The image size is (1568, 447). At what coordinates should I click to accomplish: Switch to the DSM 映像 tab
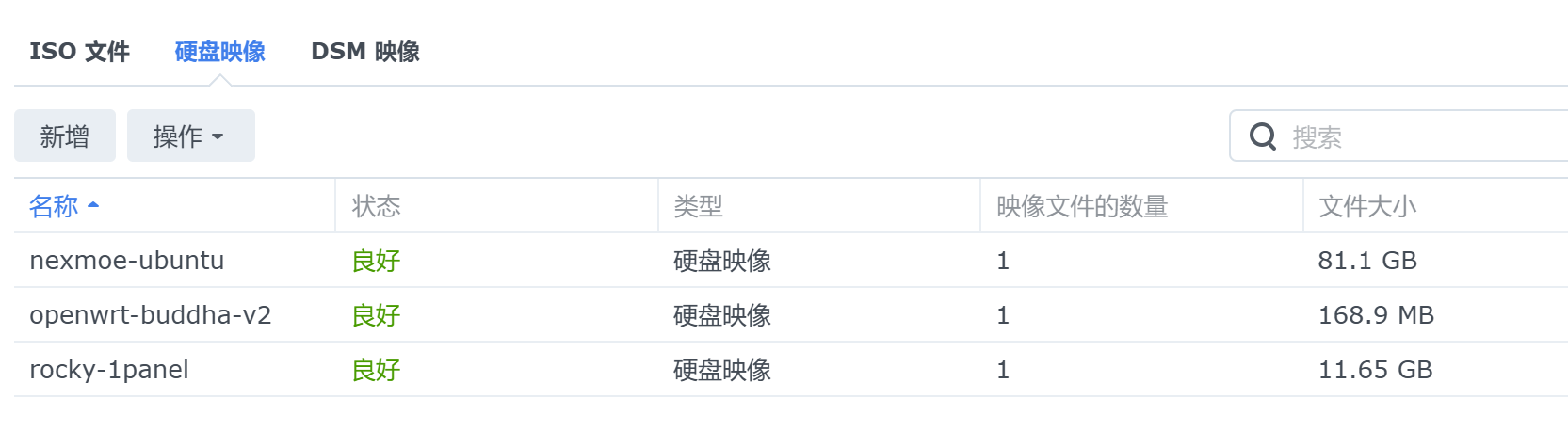tap(365, 52)
